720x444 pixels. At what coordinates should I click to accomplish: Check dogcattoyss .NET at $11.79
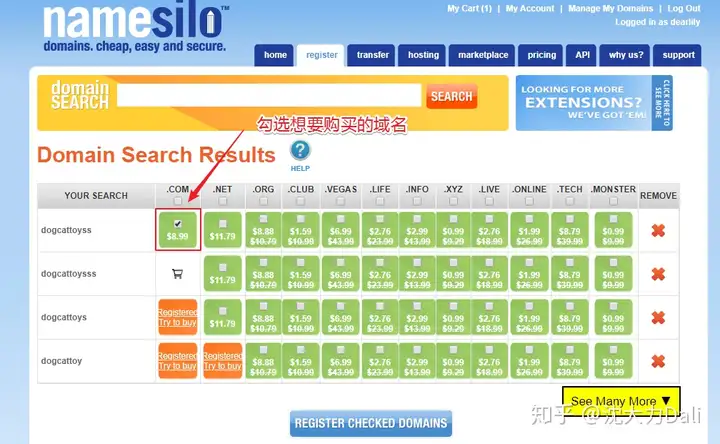coord(223,224)
